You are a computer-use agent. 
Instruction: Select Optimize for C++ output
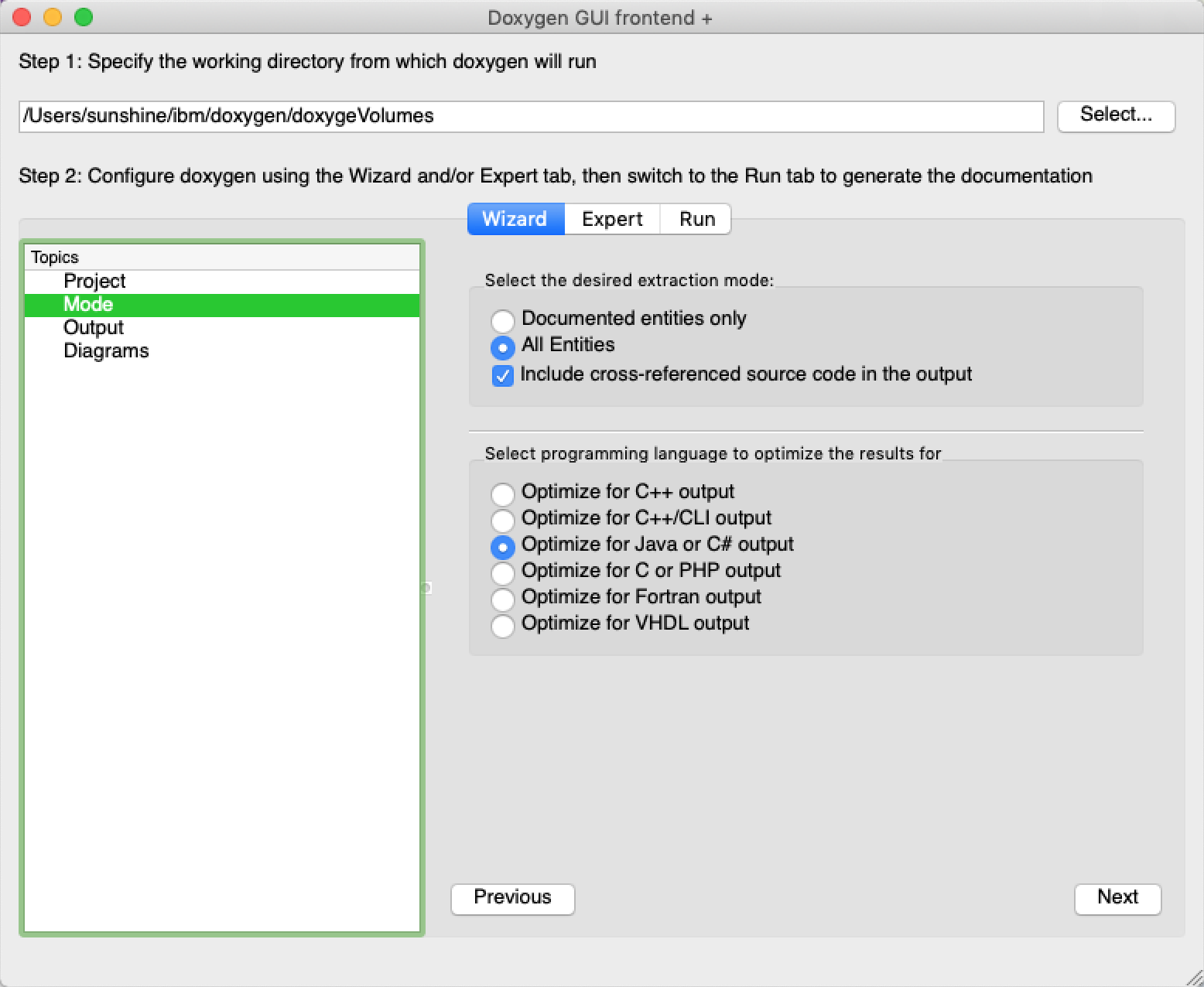point(503,493)
